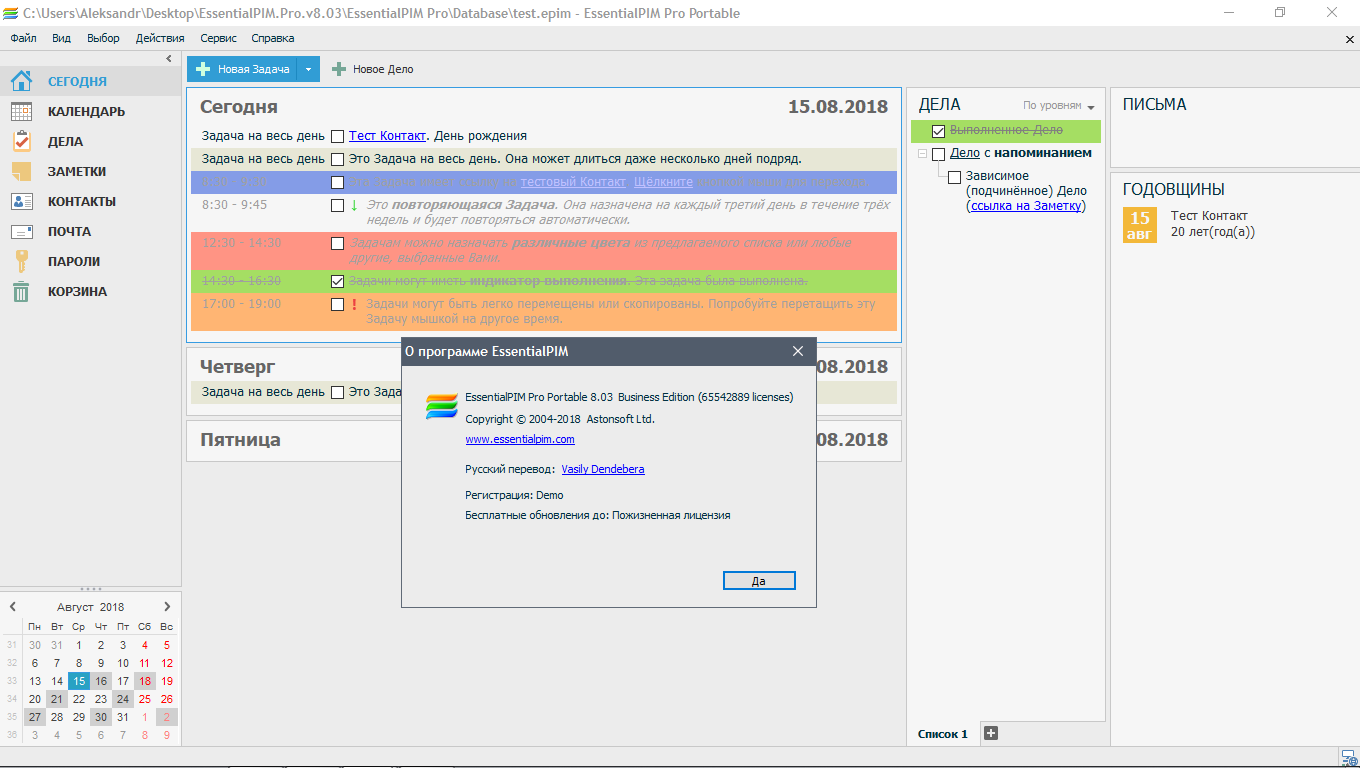The image size is (1360, 768).
Task: Select August 23 in the mini calendar
Action: point(101,699)
